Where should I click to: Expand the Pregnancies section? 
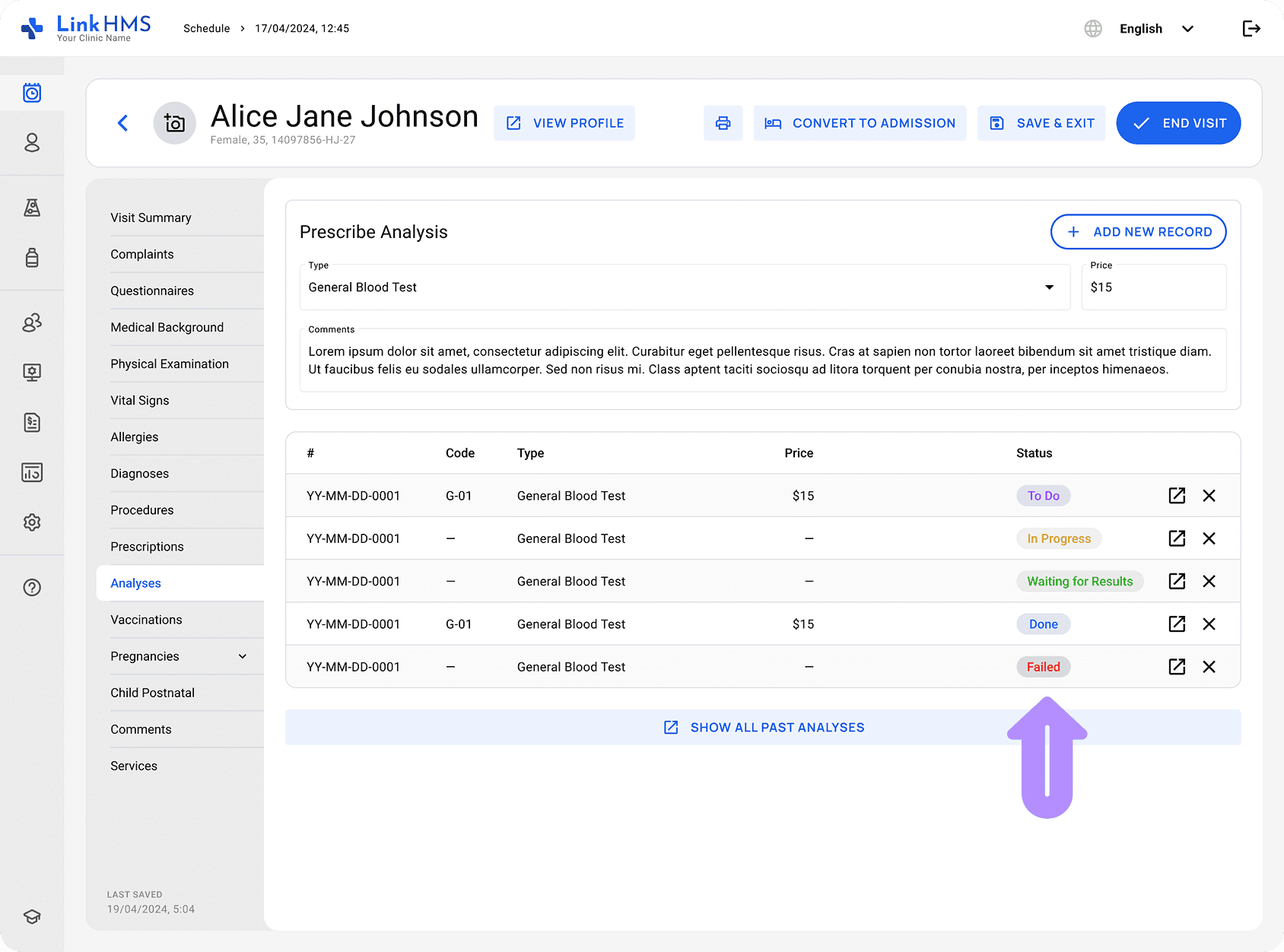[x=243, y=656]
